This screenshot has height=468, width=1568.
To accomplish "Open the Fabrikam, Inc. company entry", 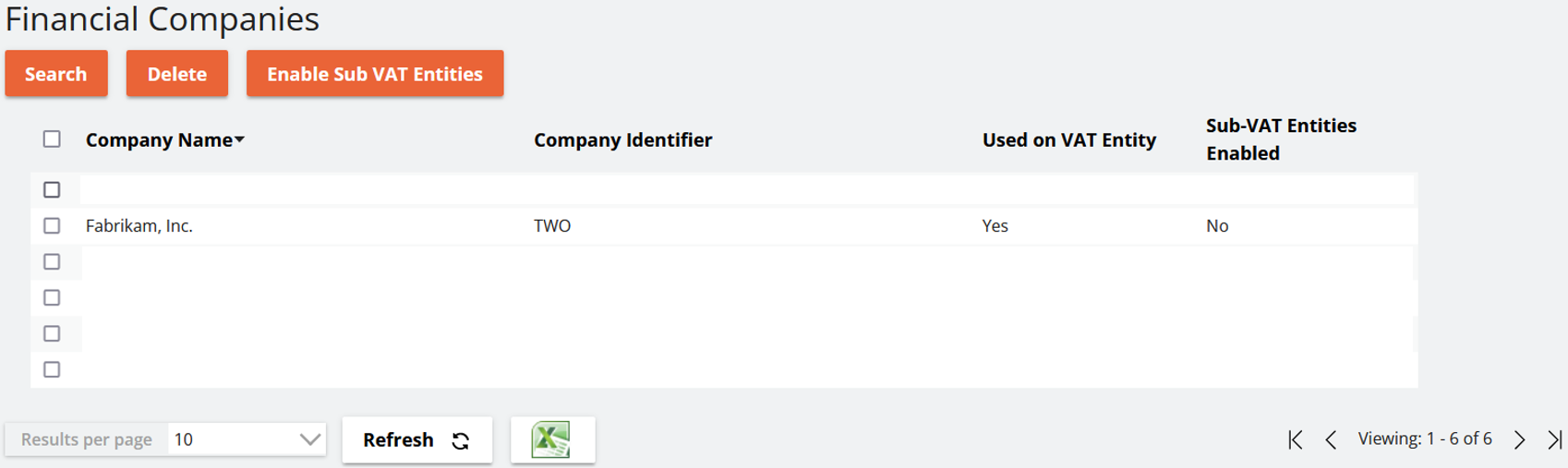I will point(139,226).
